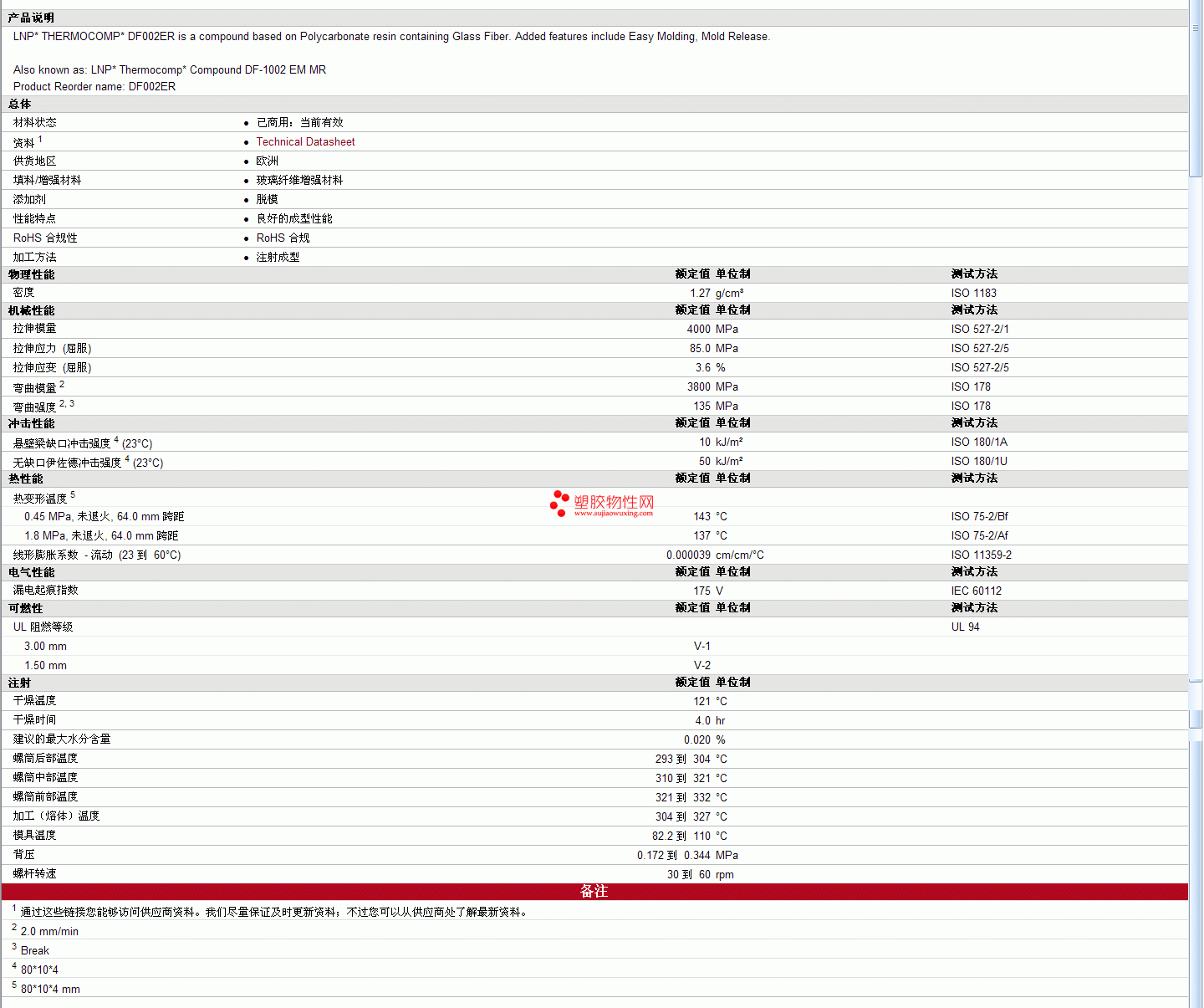Select the 热性能 section heading
The height and width of the screenshot is (1008, 1204).
25,478
